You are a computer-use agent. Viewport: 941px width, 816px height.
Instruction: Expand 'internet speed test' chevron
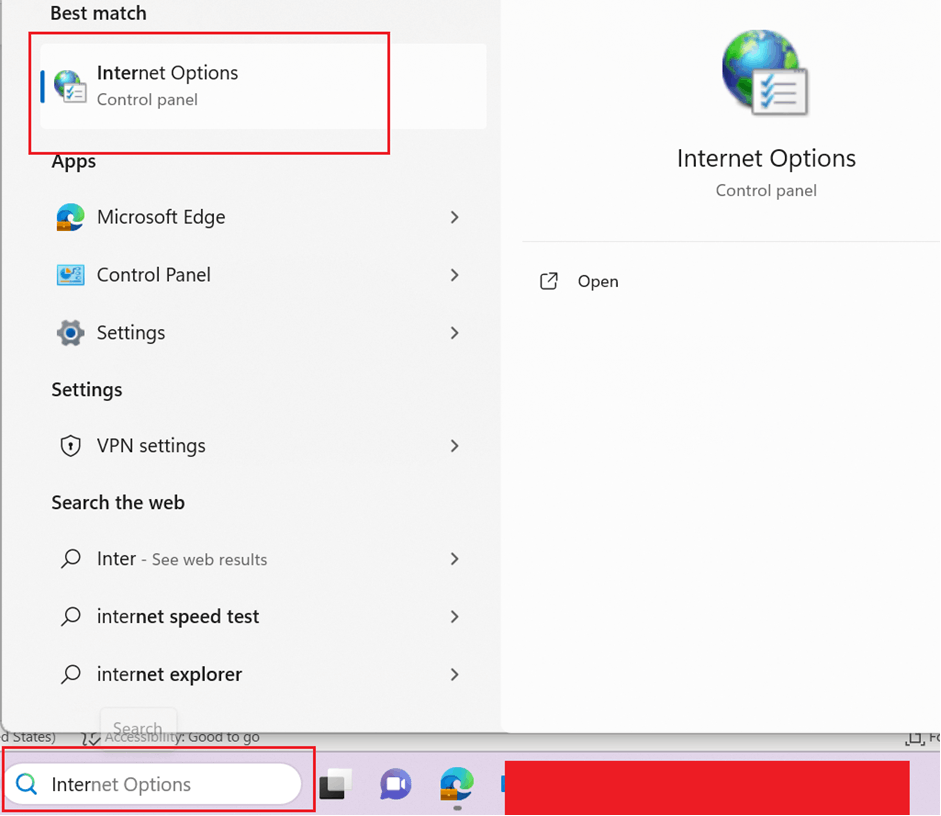(454, 616)
